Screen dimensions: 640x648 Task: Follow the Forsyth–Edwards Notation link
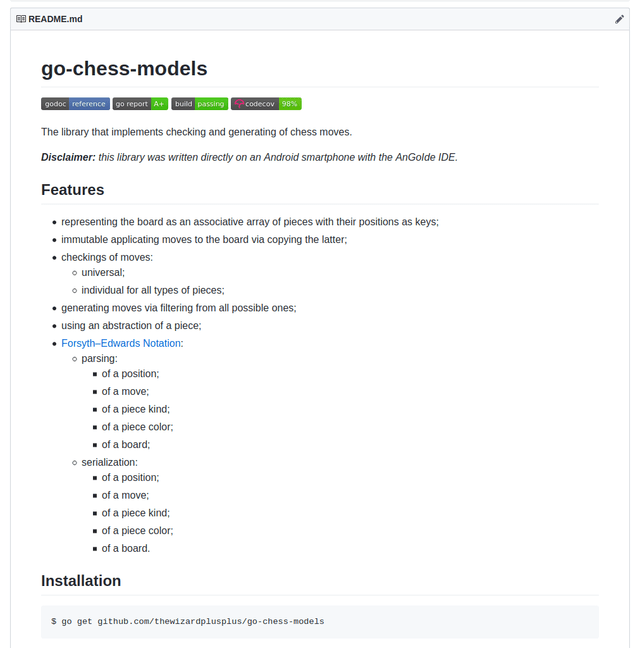pyautogui.click(x=121, y=343)
